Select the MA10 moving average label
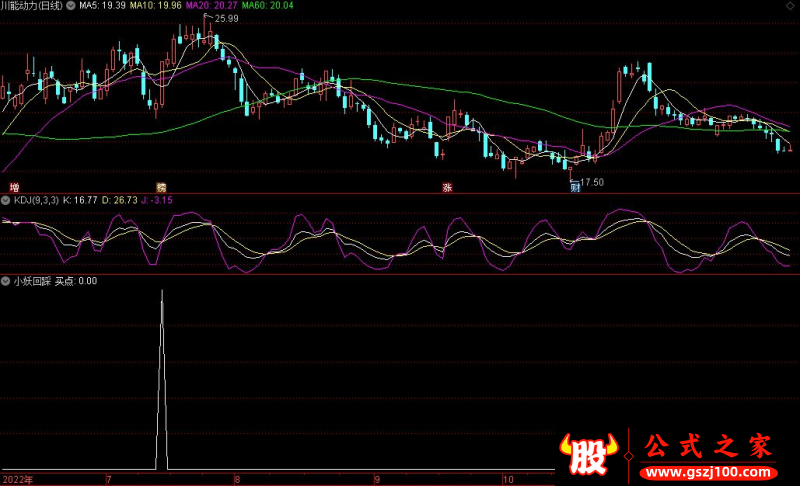This screenshot has height=486, width=800. [x=159, y=6]
